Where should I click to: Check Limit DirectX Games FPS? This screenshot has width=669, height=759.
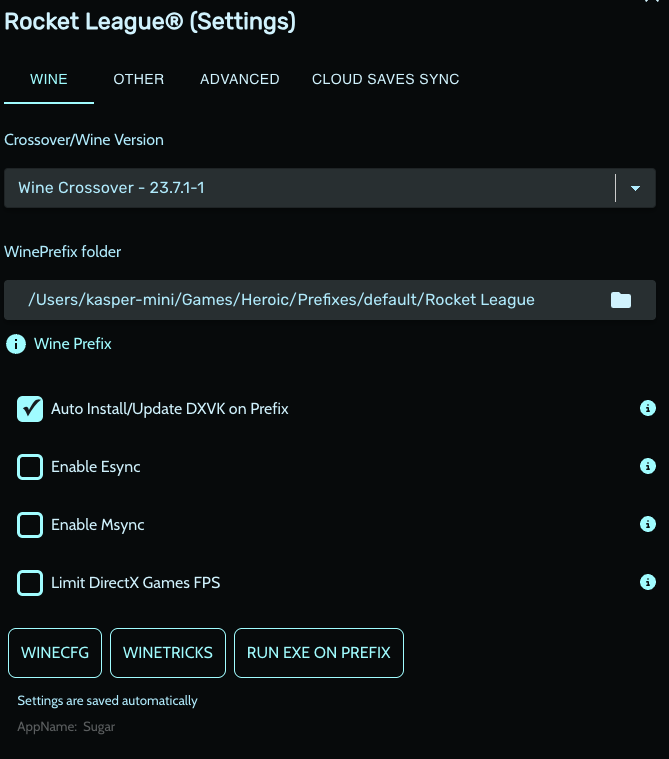coord(30,583)
